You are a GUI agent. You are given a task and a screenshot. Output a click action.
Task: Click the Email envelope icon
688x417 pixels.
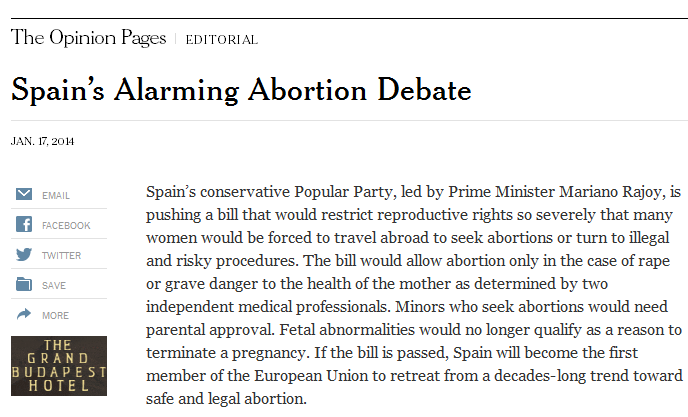24,195
